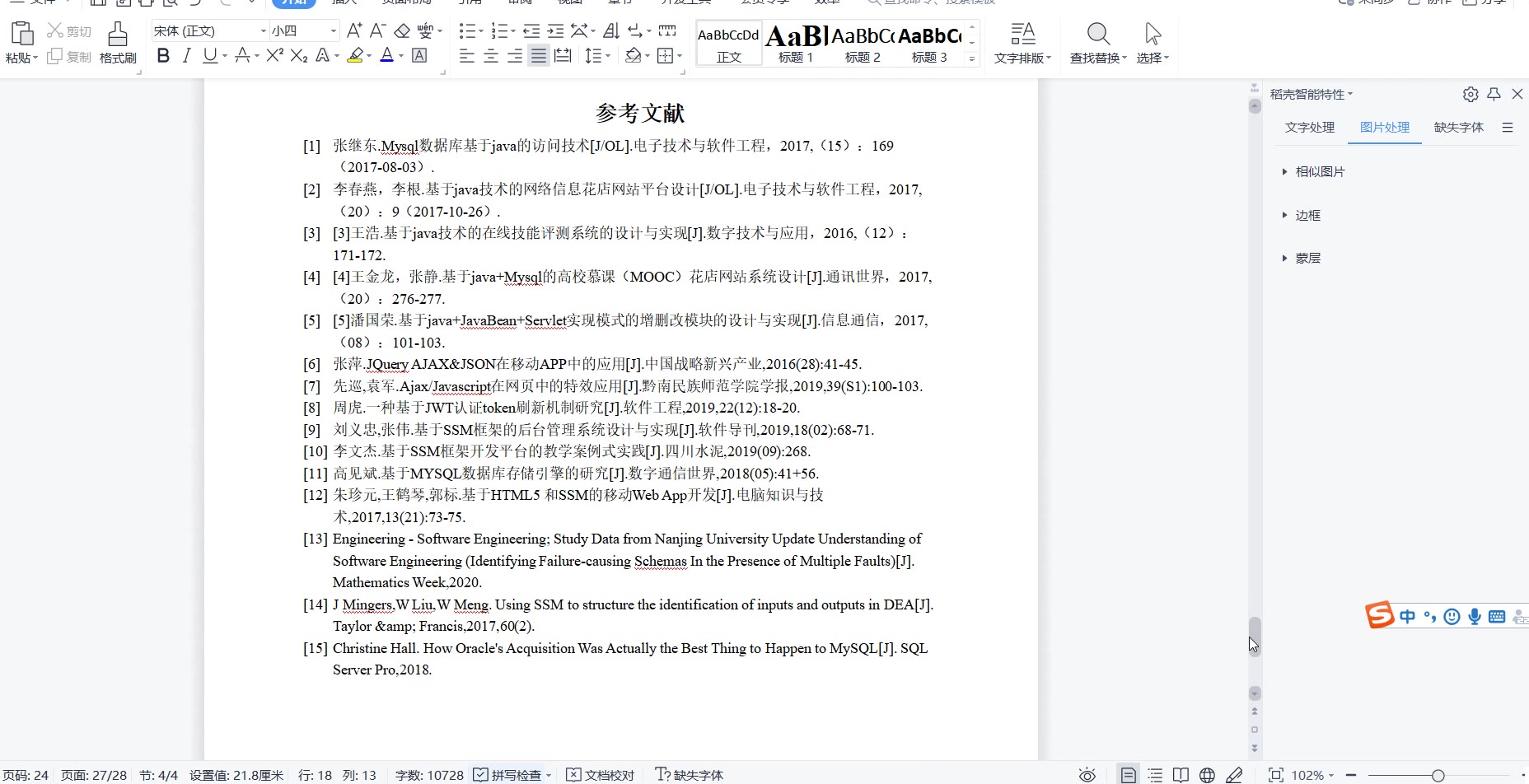This screenshot has height=784, width=1529.
Task: Select justify alignment
Action: [539, 56]
